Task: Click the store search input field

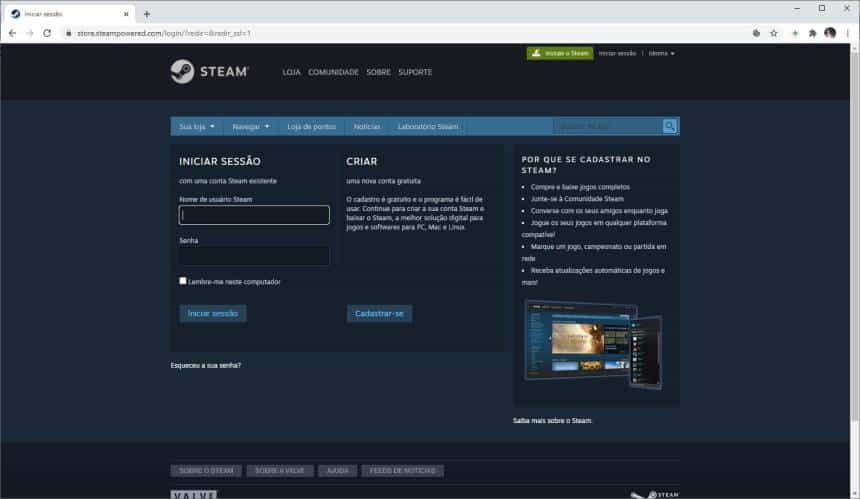Action: (x=607, y=126)
